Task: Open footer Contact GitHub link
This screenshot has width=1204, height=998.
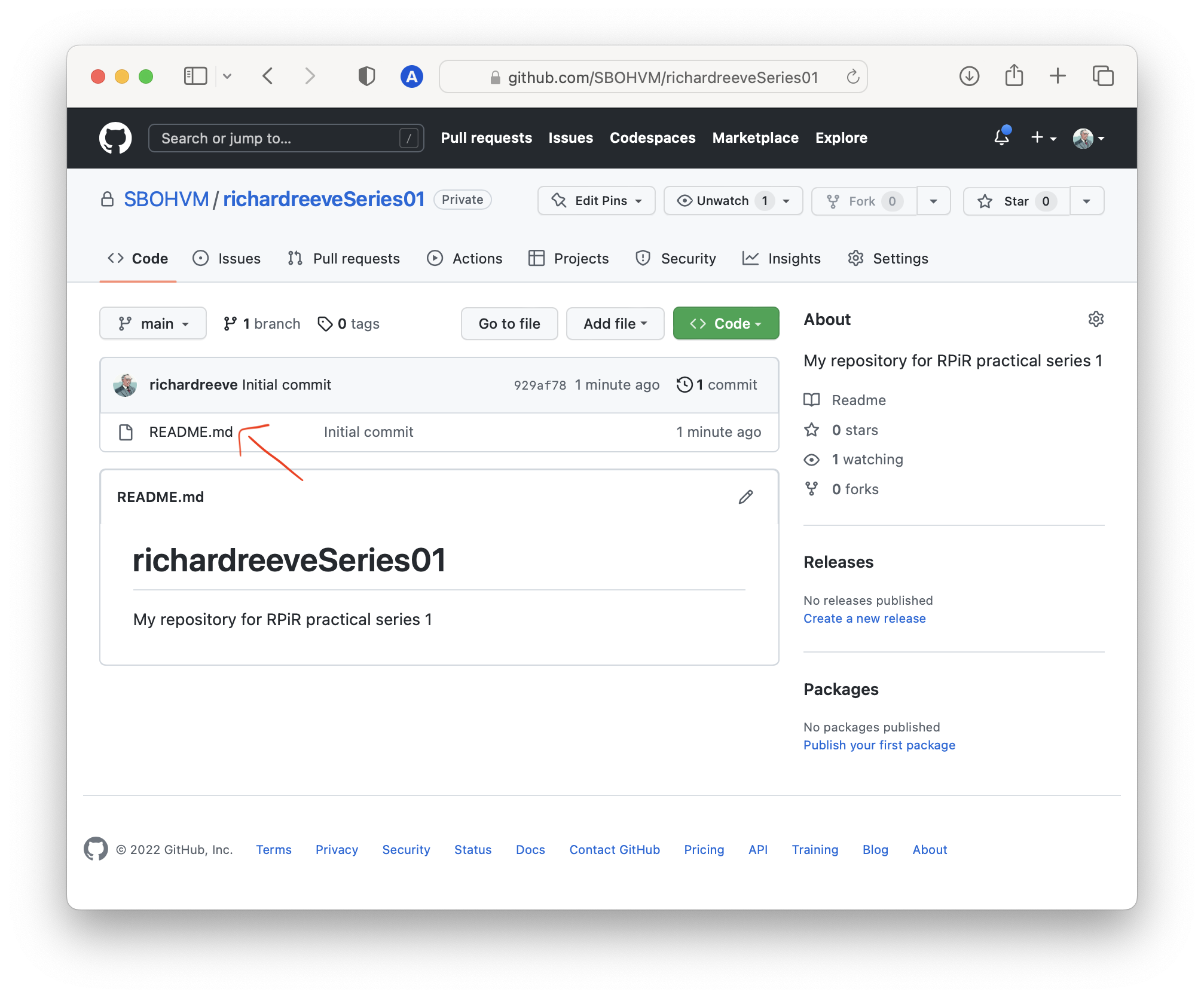Action: click(x=615, y=850)
